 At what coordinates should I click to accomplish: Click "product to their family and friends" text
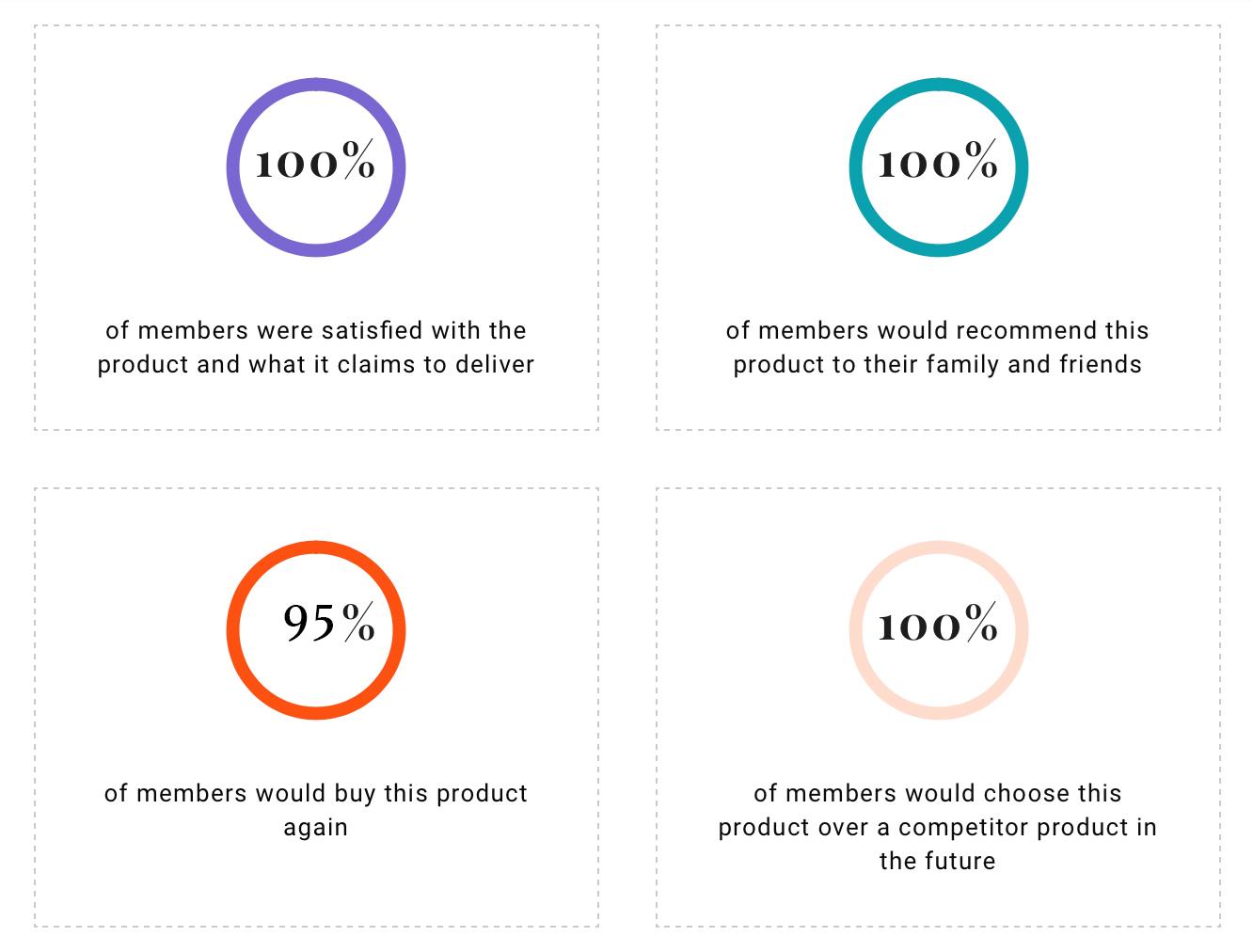(x=938, y=364)
